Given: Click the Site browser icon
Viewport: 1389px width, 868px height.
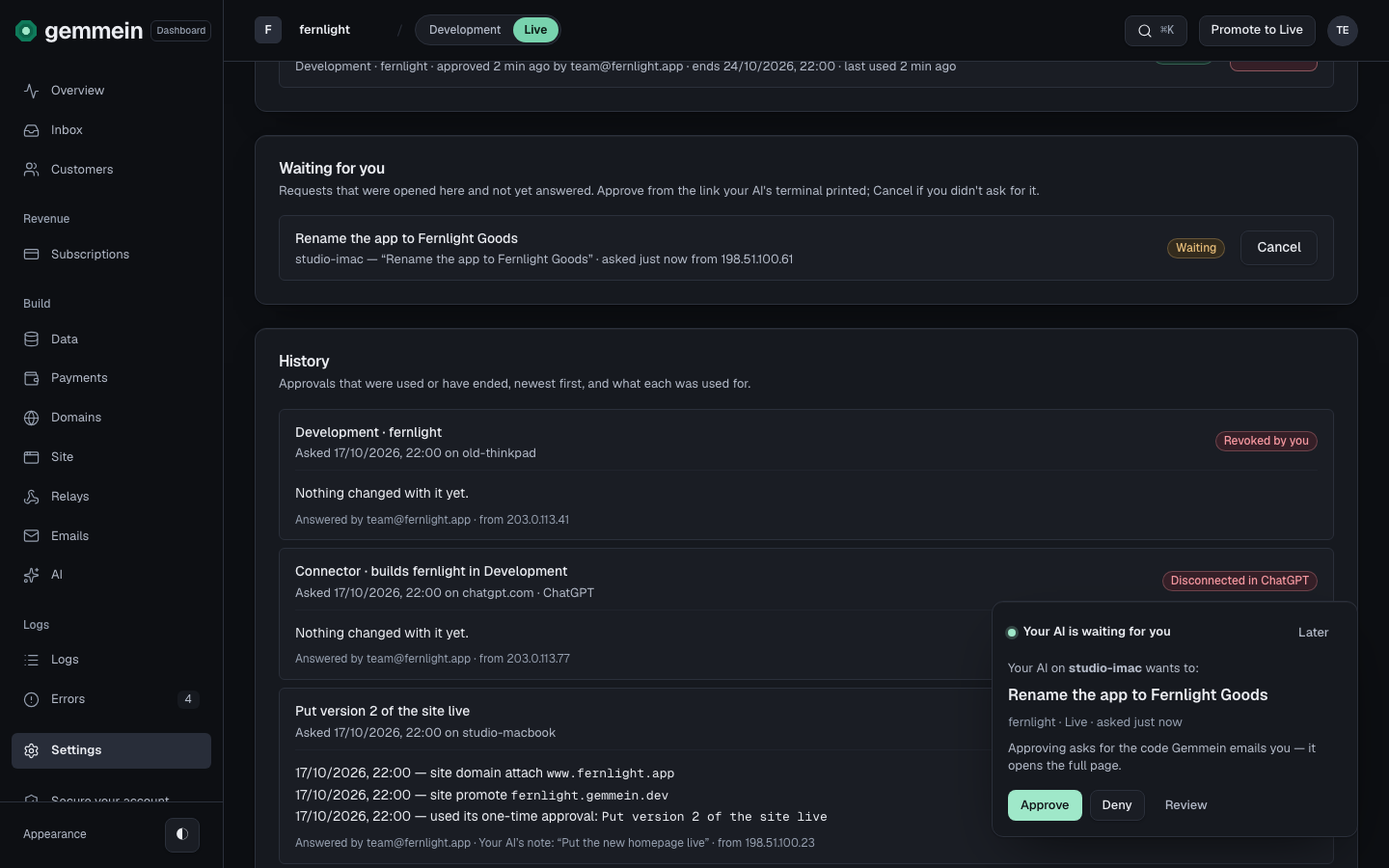Looking at the screenshot, I should (32, 457).
